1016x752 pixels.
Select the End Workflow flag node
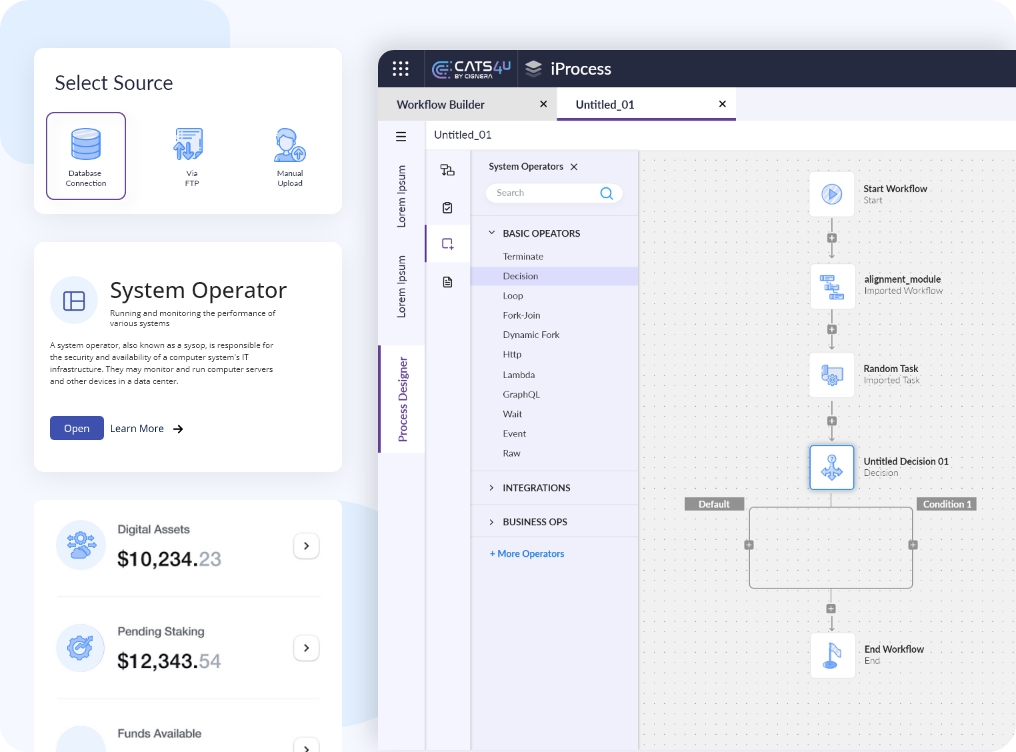click(x=832, y=655)
